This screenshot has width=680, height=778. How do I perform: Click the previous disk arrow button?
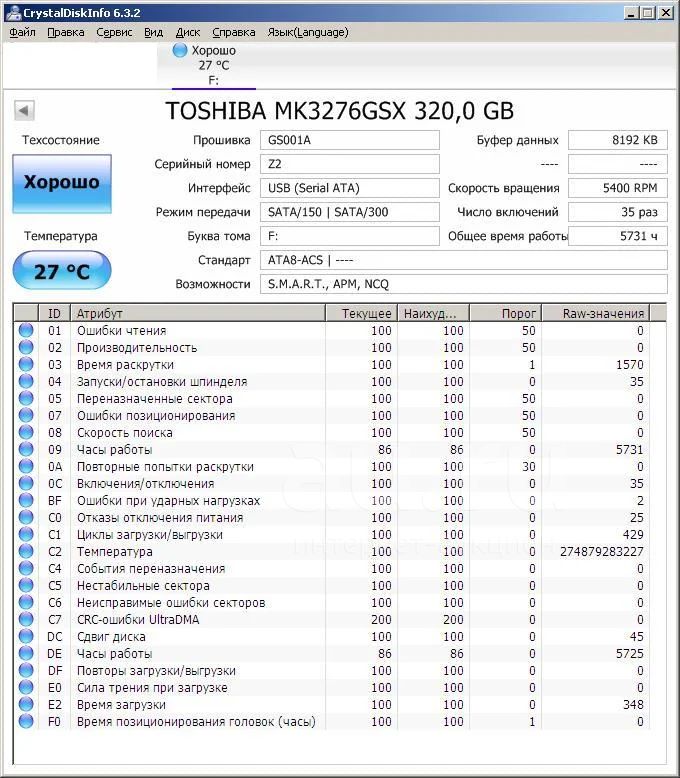pyautogui.click(x=24, y=111)
